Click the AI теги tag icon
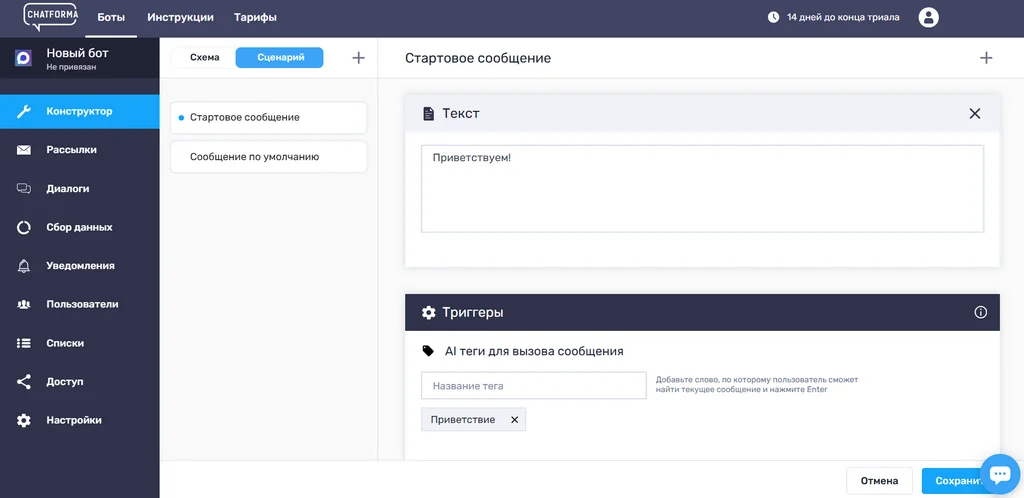Viewport: 1024px width, 498px height. point(428,351)
